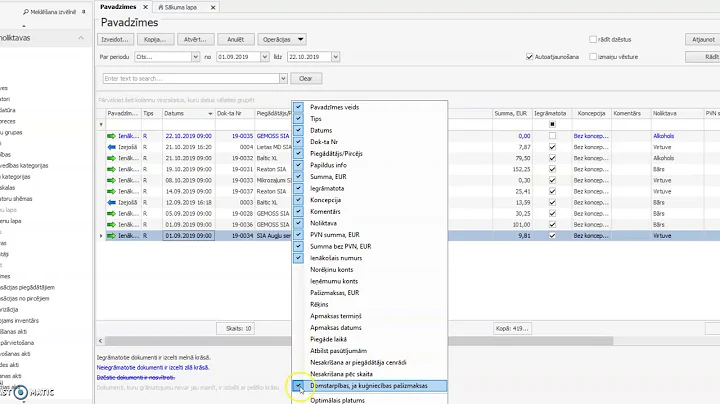Click date cell 21.10.2019 16:20
The height and width of the screenshot is (404, 720).
tap(188, 147)
